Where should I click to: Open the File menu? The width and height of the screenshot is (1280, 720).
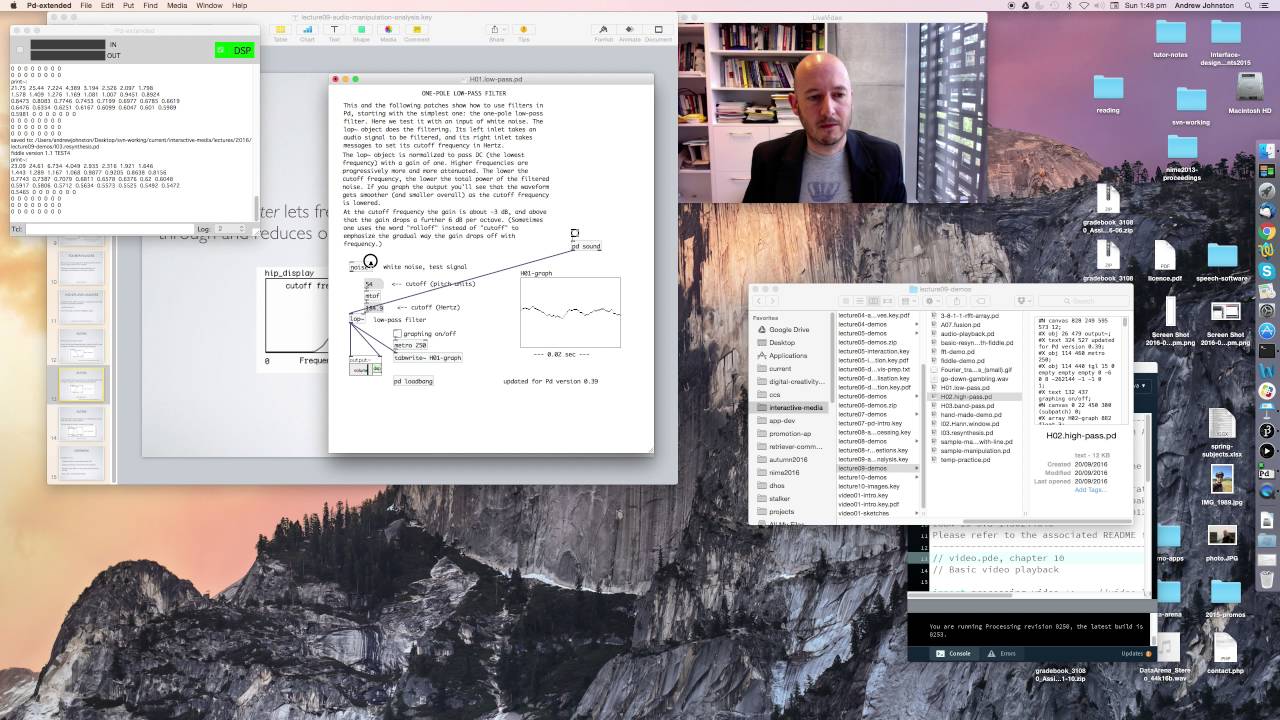click(x=86, y=5)
